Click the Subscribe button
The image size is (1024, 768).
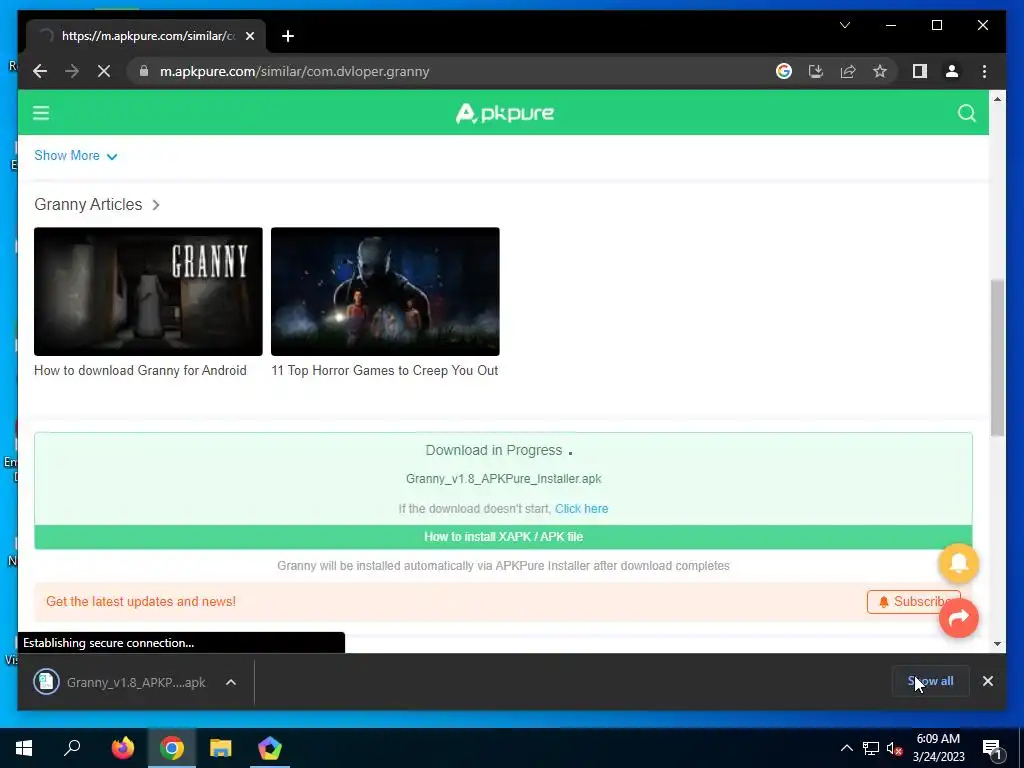(x=914, y=601)
